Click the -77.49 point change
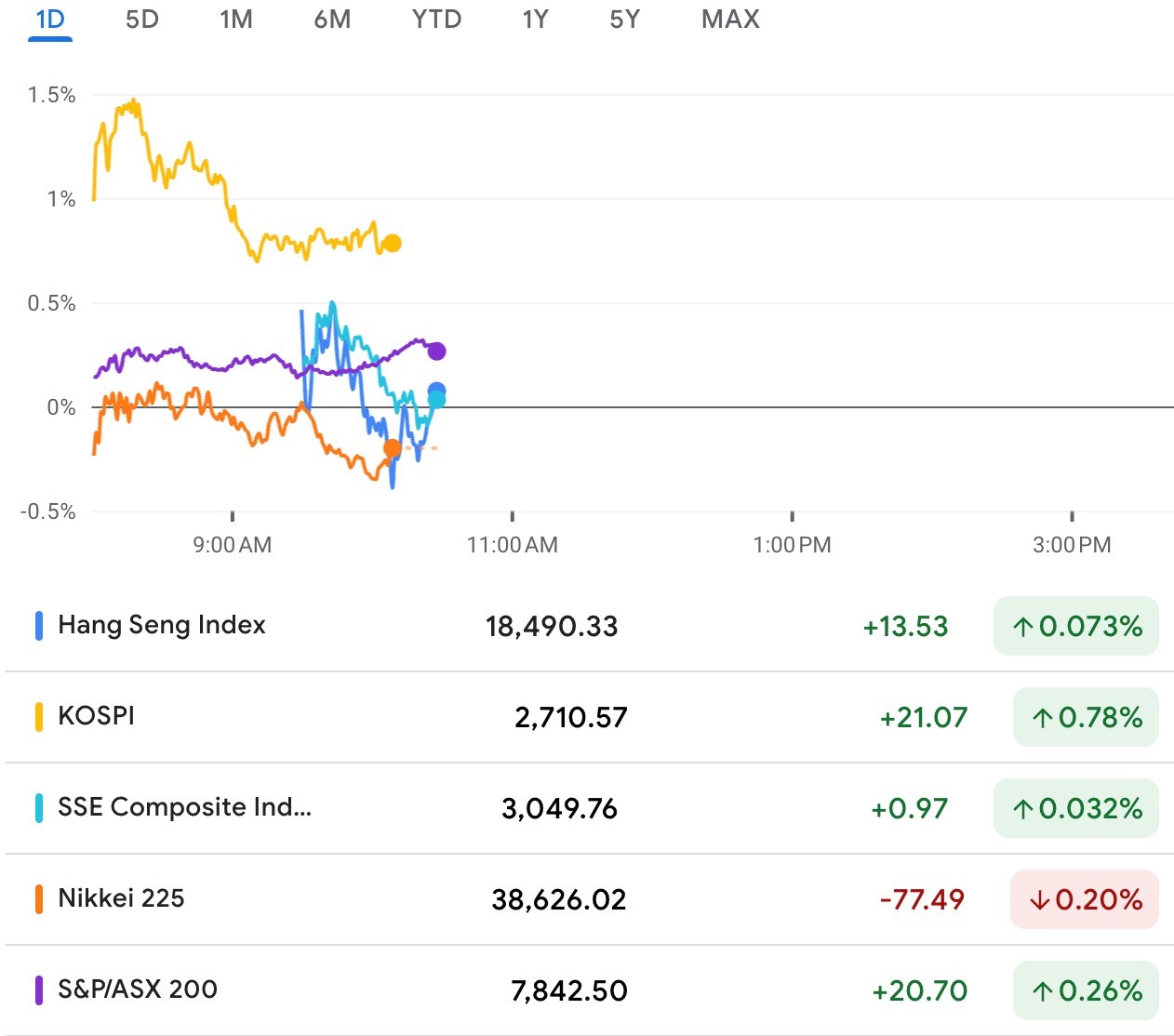Viewport: 1174px width, 1036px height. (922, 900)
